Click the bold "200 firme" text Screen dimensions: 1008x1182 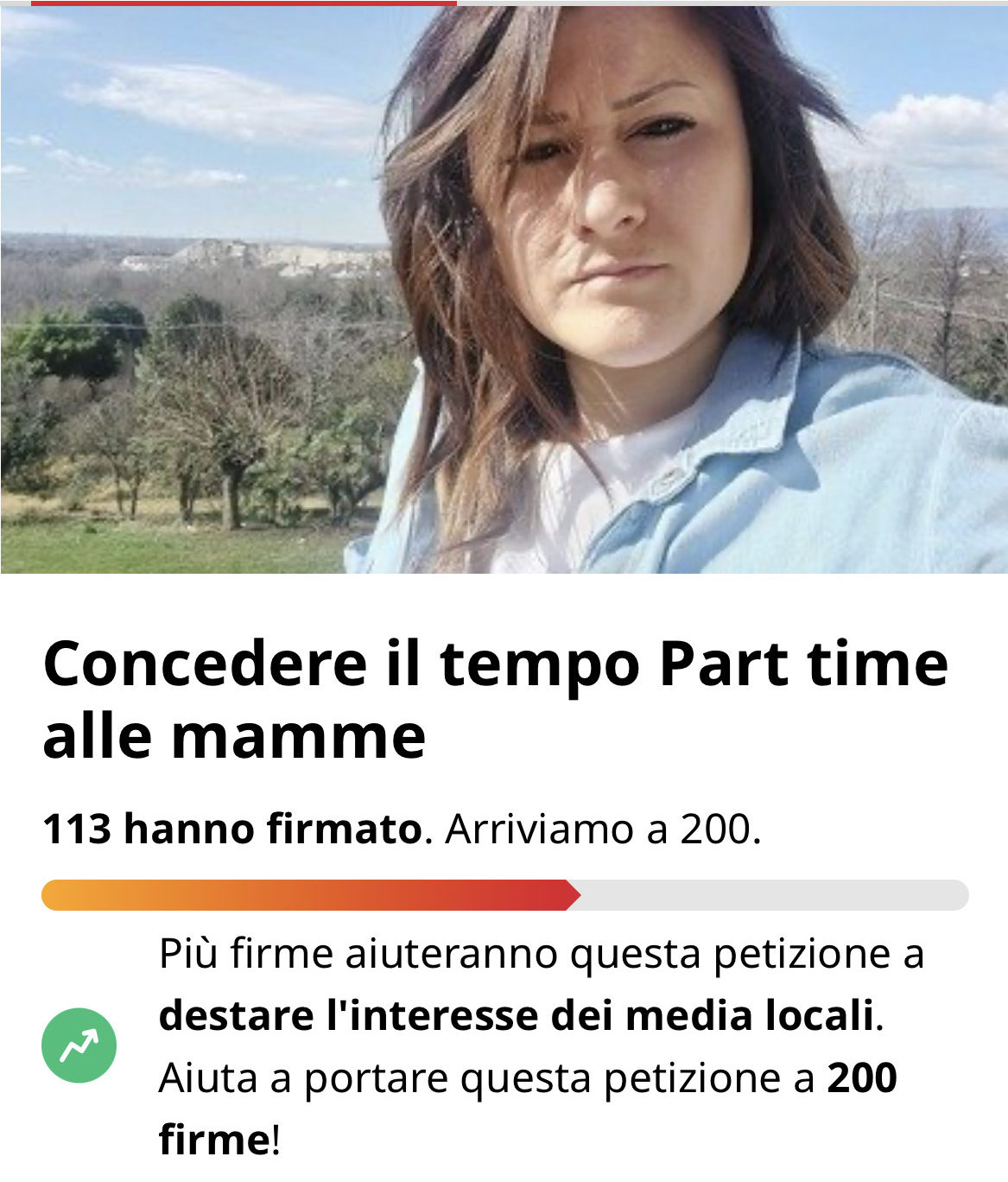(x=528, y=1109)
